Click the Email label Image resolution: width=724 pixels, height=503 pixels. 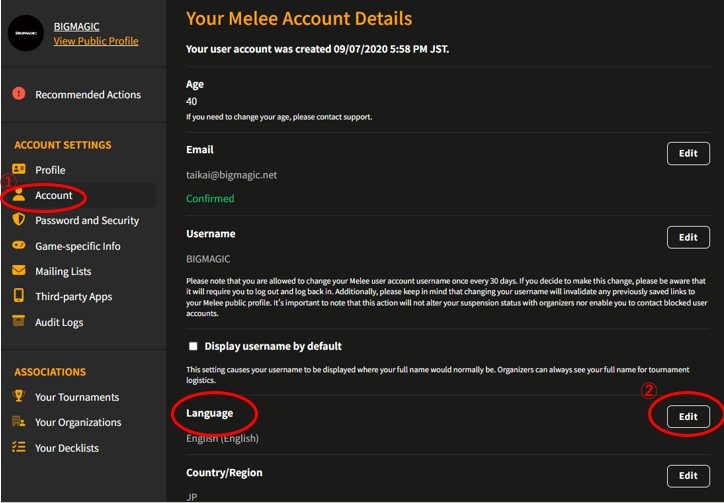pos(199,150)
